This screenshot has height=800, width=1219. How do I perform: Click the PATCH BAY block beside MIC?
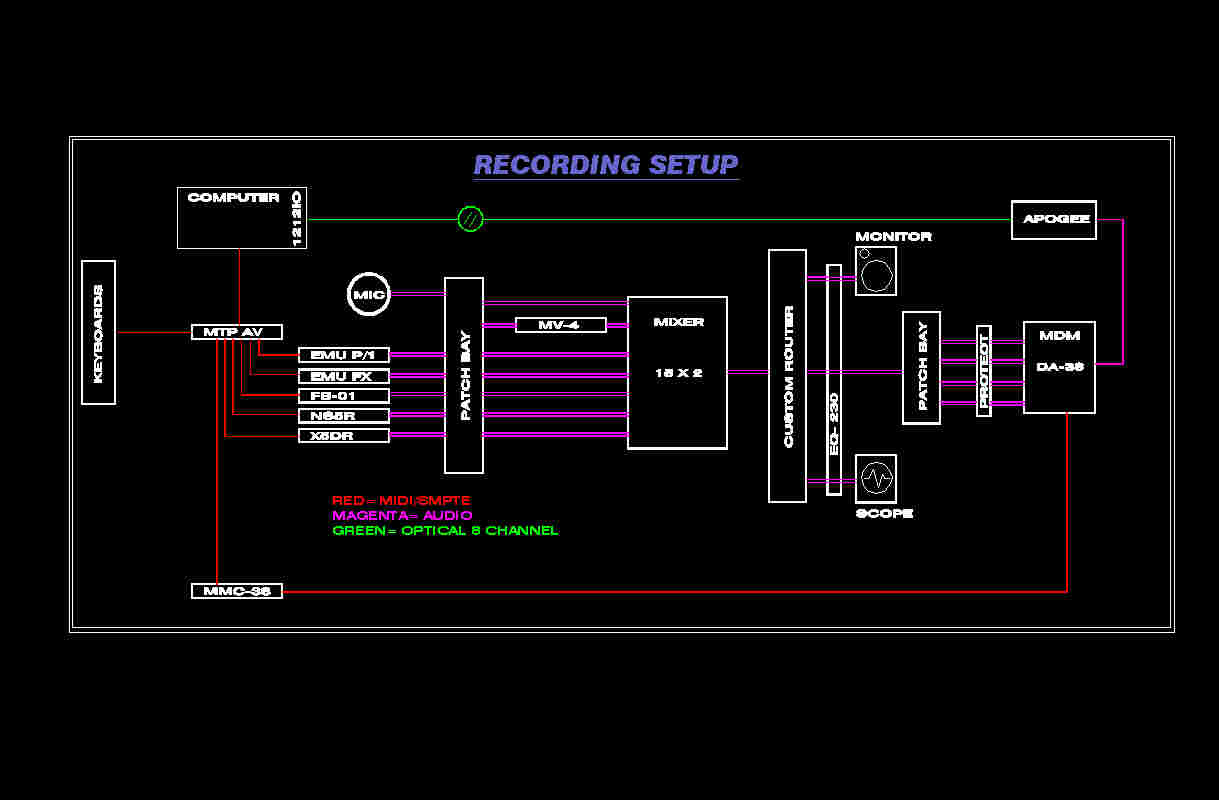coord(464,375)
